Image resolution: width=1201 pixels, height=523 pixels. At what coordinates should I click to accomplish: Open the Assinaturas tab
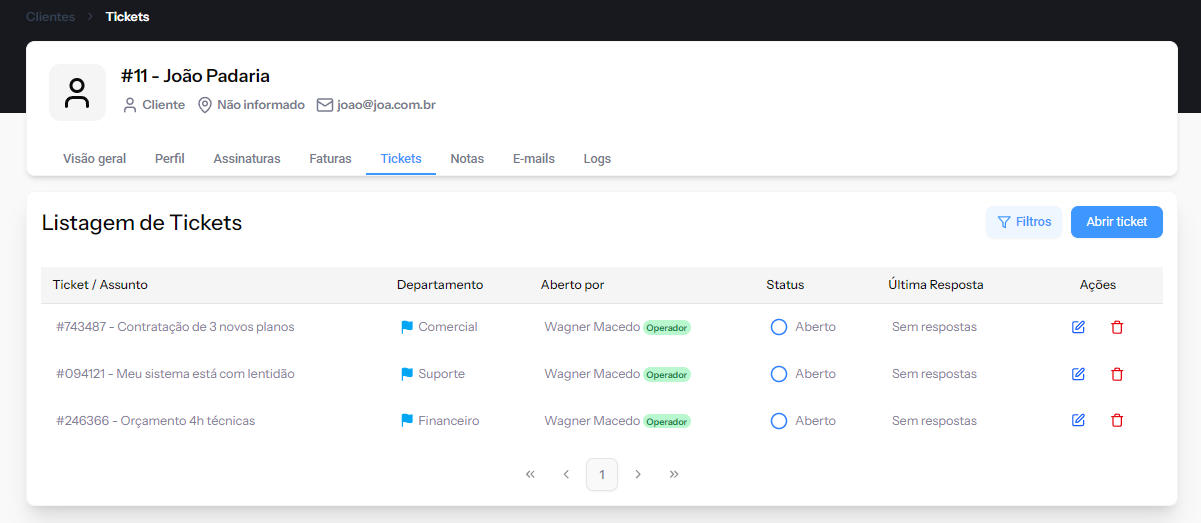246,159
